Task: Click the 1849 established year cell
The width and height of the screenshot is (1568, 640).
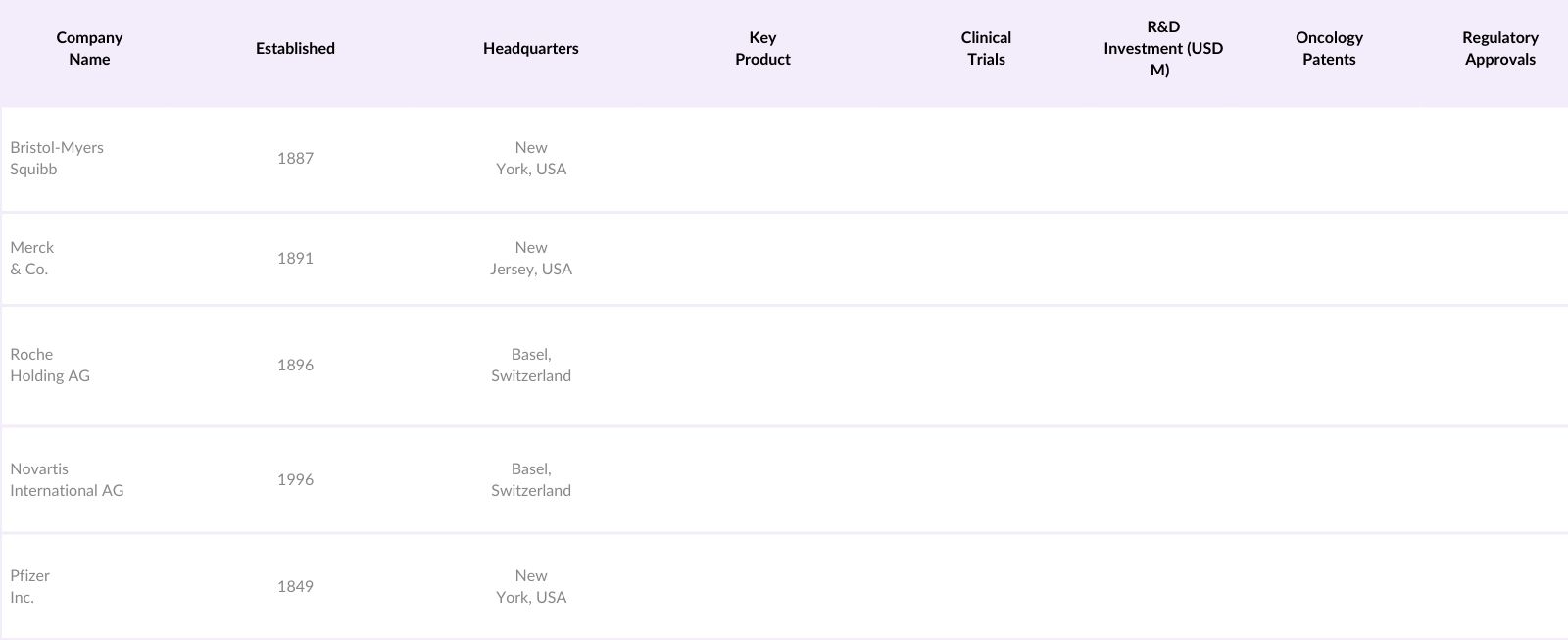Action: click(x=295, y=587)
